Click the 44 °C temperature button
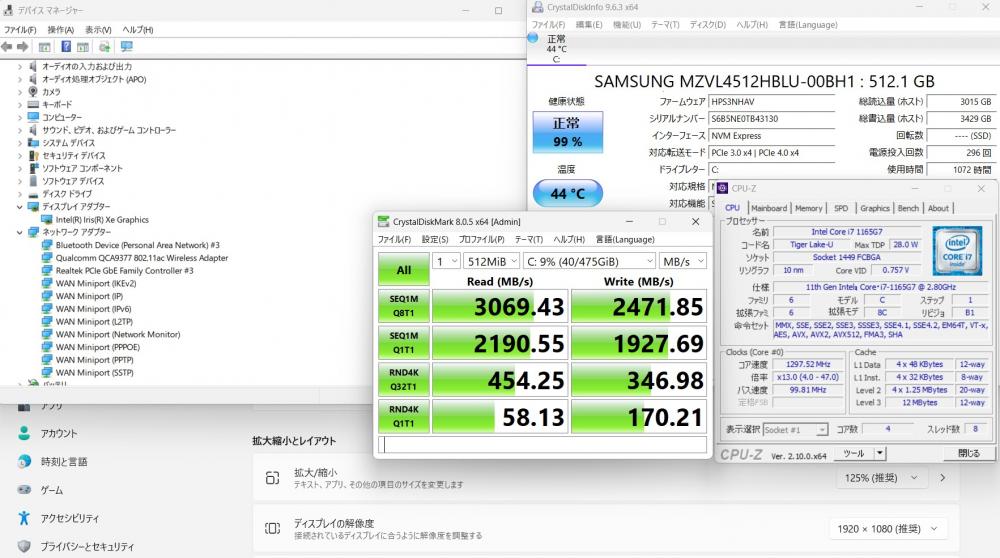Viewport: 1000px width, 558px height. [x=568, y=193]
